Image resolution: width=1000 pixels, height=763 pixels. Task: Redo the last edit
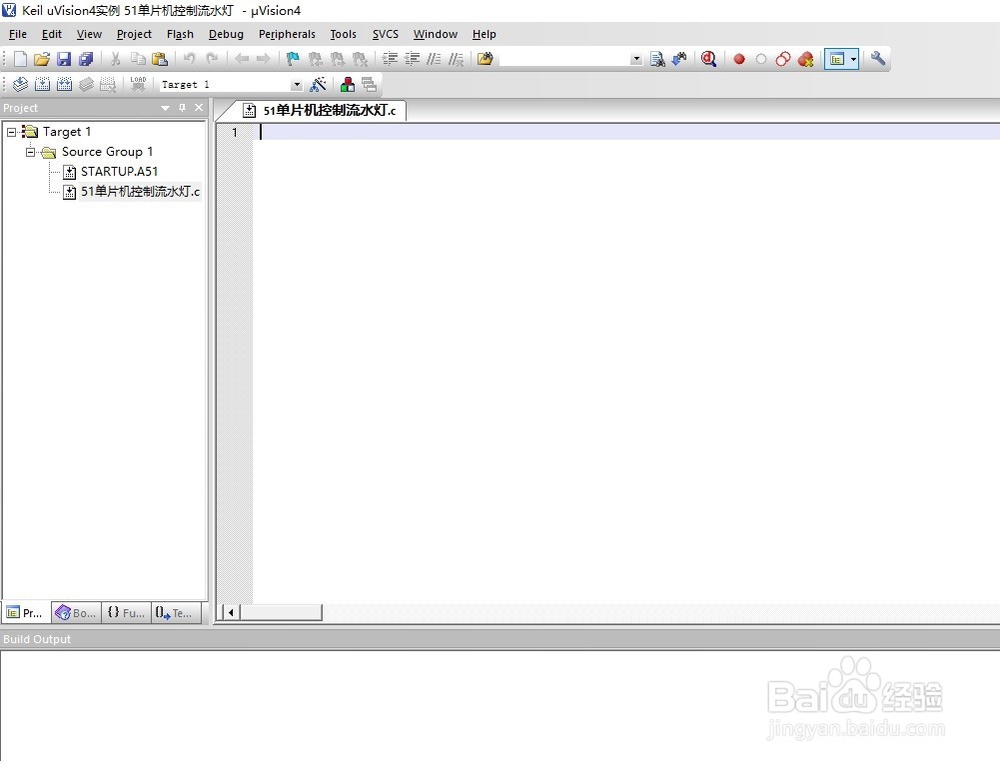point(212,59)
